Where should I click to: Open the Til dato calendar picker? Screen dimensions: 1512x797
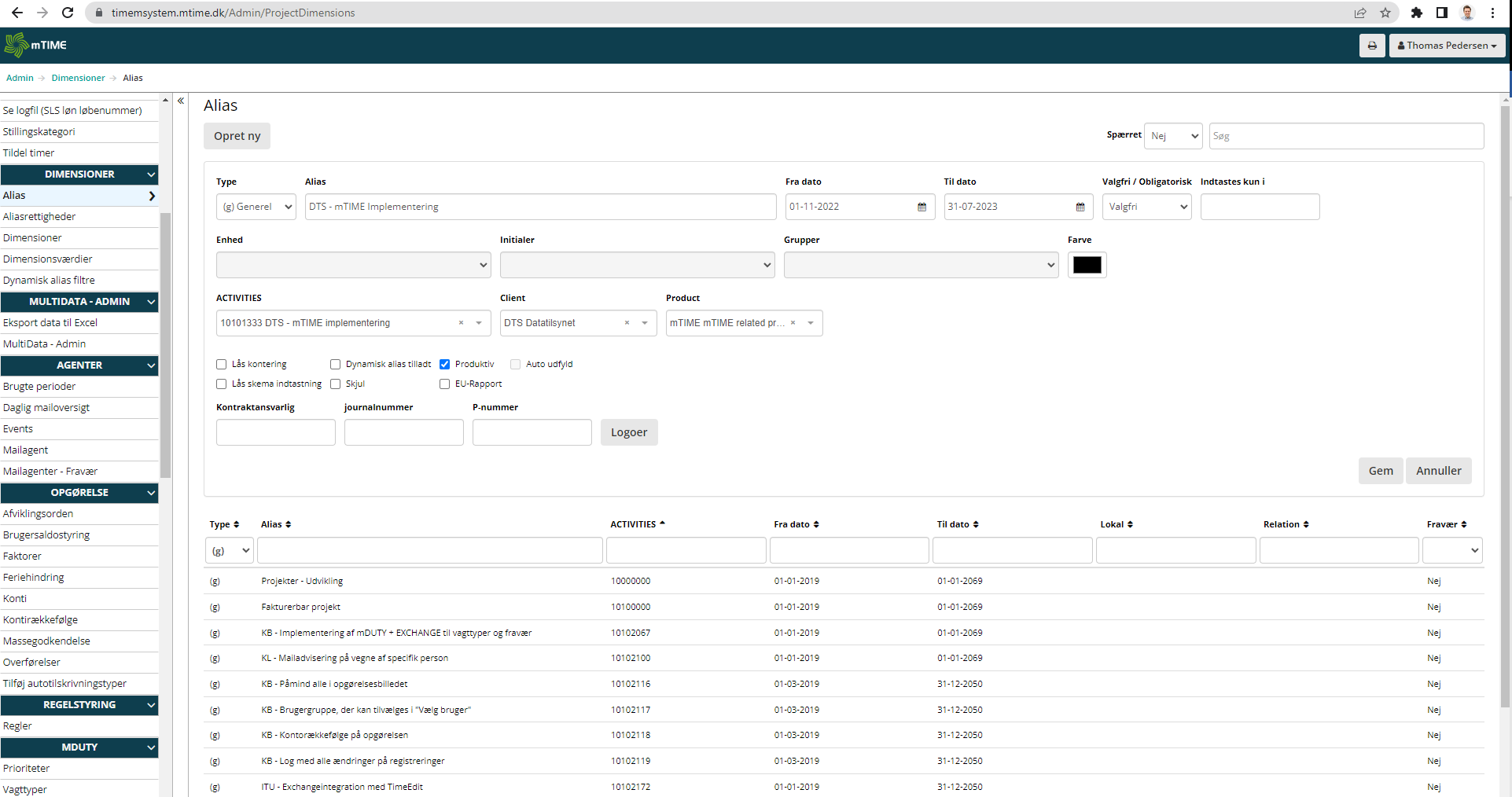click(1080, 207)
